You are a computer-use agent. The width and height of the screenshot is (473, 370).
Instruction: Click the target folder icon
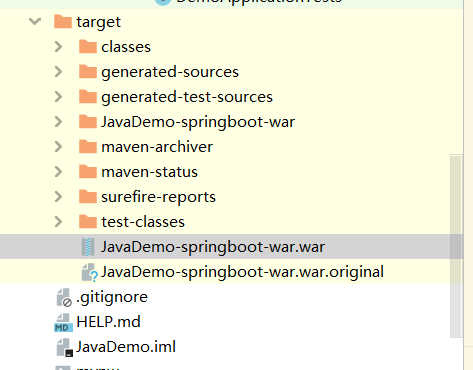click(63, 21)
